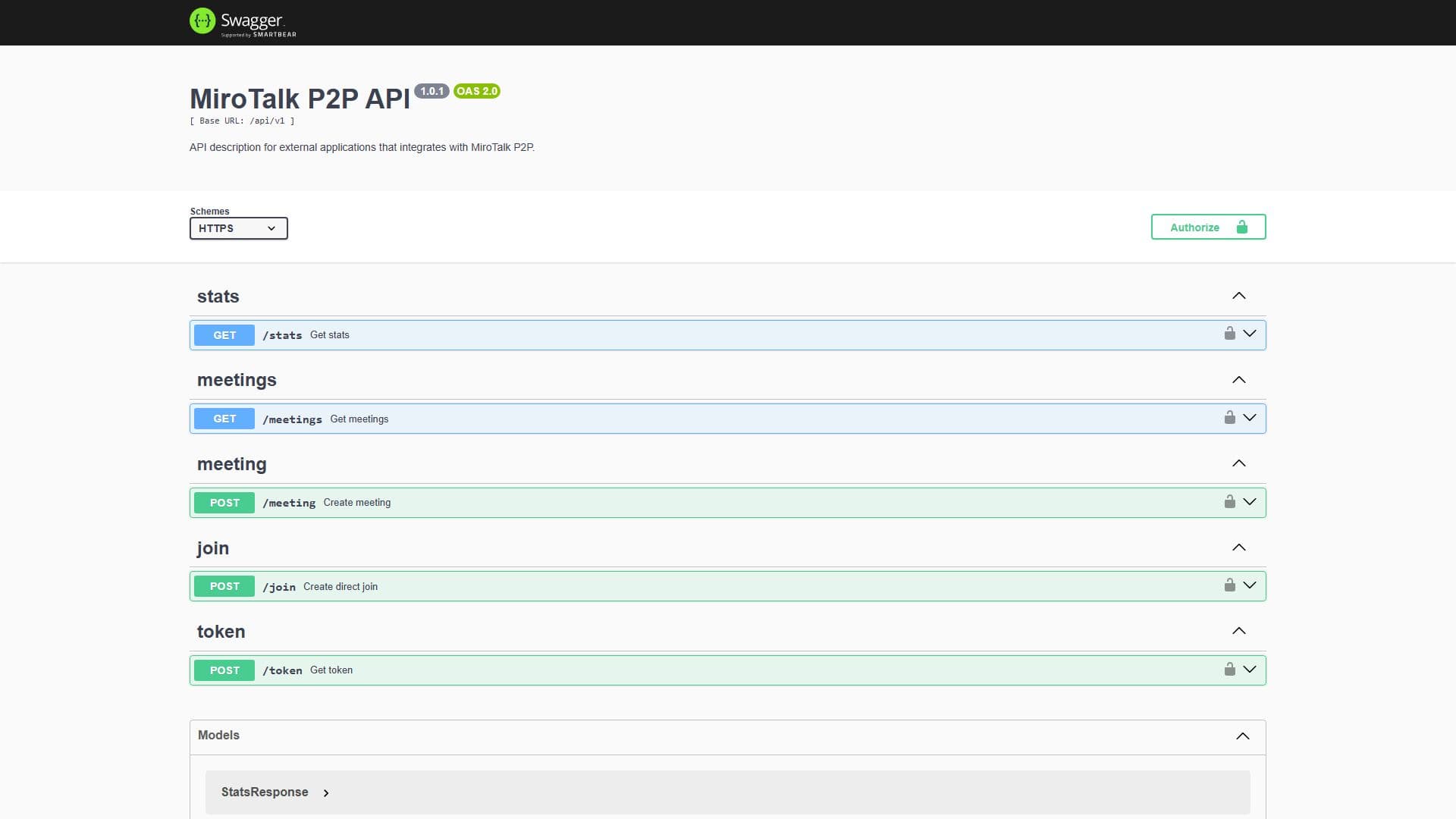This screenshot has height=819, width=1456.
Task: Click the lock icon on GET /stats row
Action: (1229, 334)
